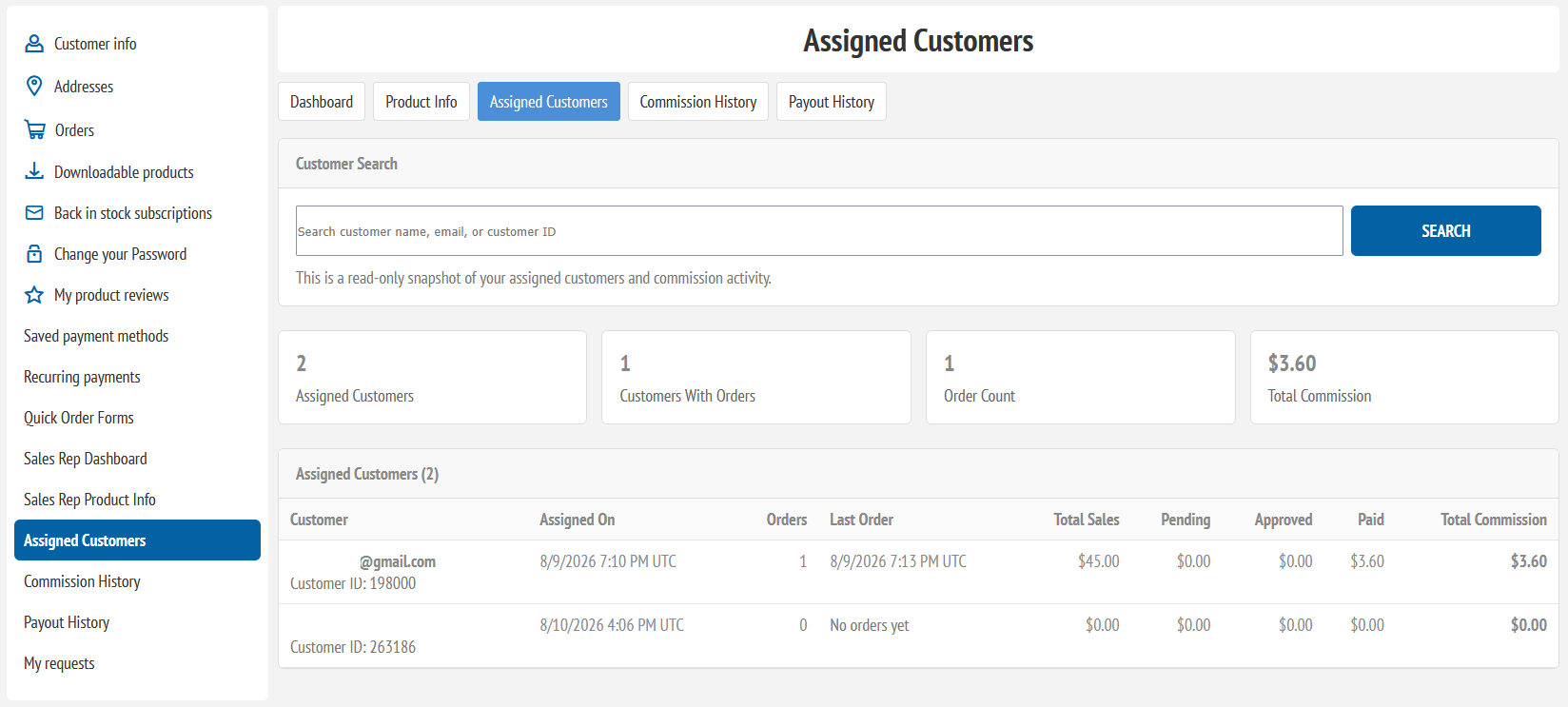1568x707 pixels.
Task: Open My requests in sidebar
Action: point(59,663)
